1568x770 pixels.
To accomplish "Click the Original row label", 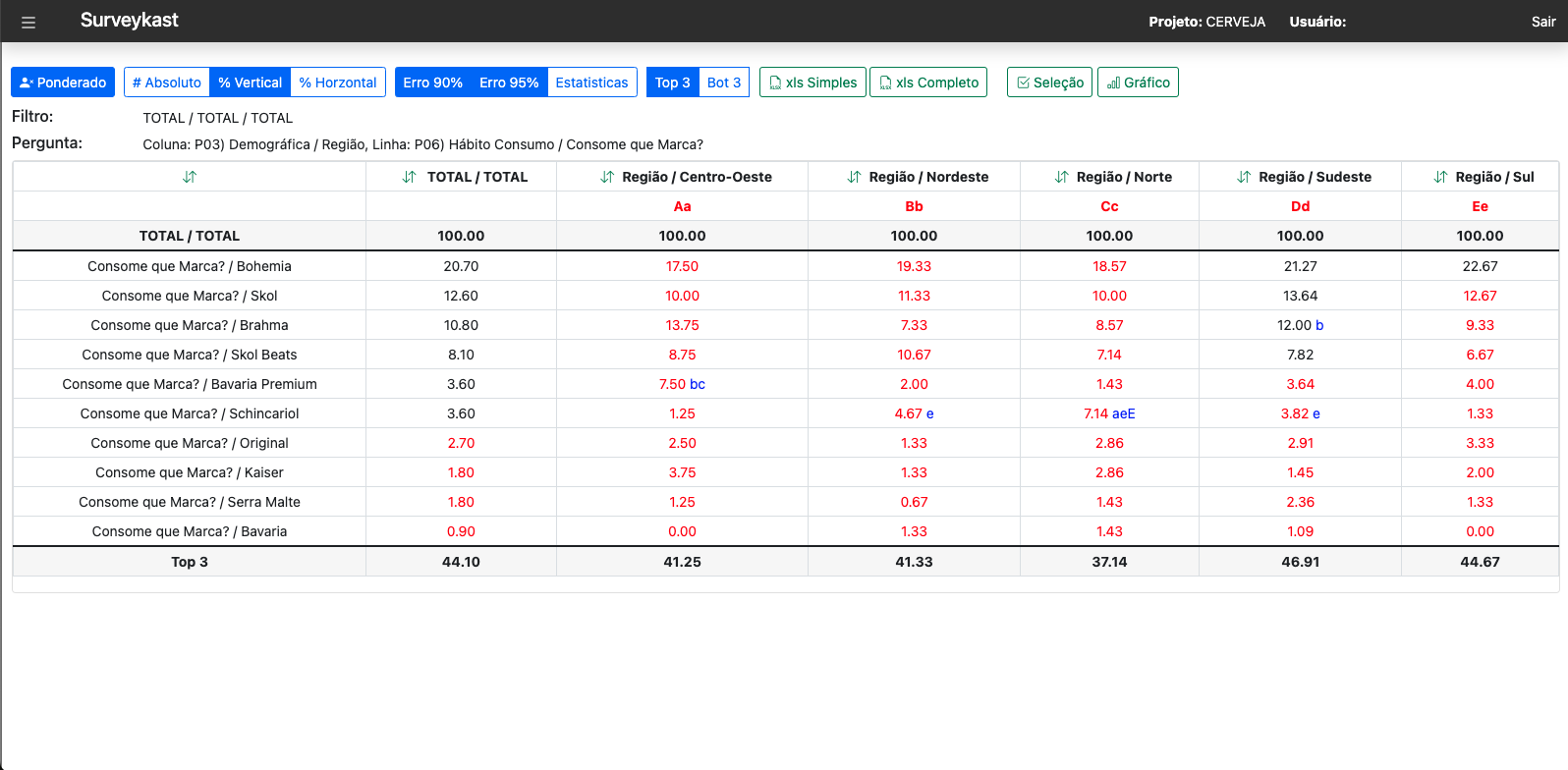I will (x=190, y=443).
